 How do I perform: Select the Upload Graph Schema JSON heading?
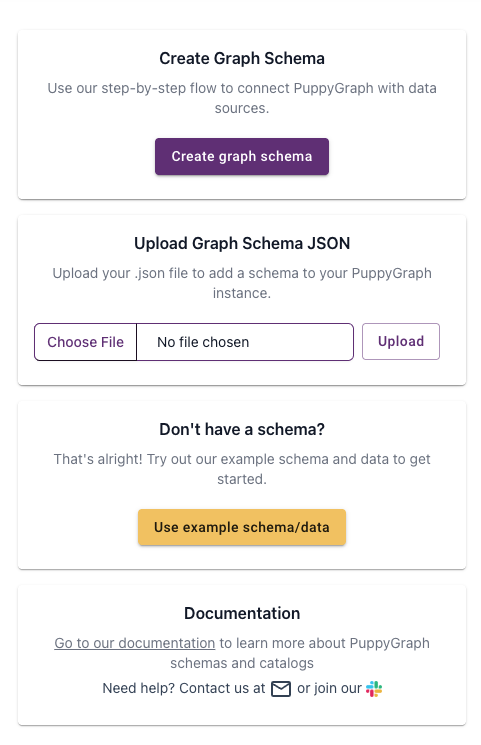pyautogui.click(x=241, y=243)
